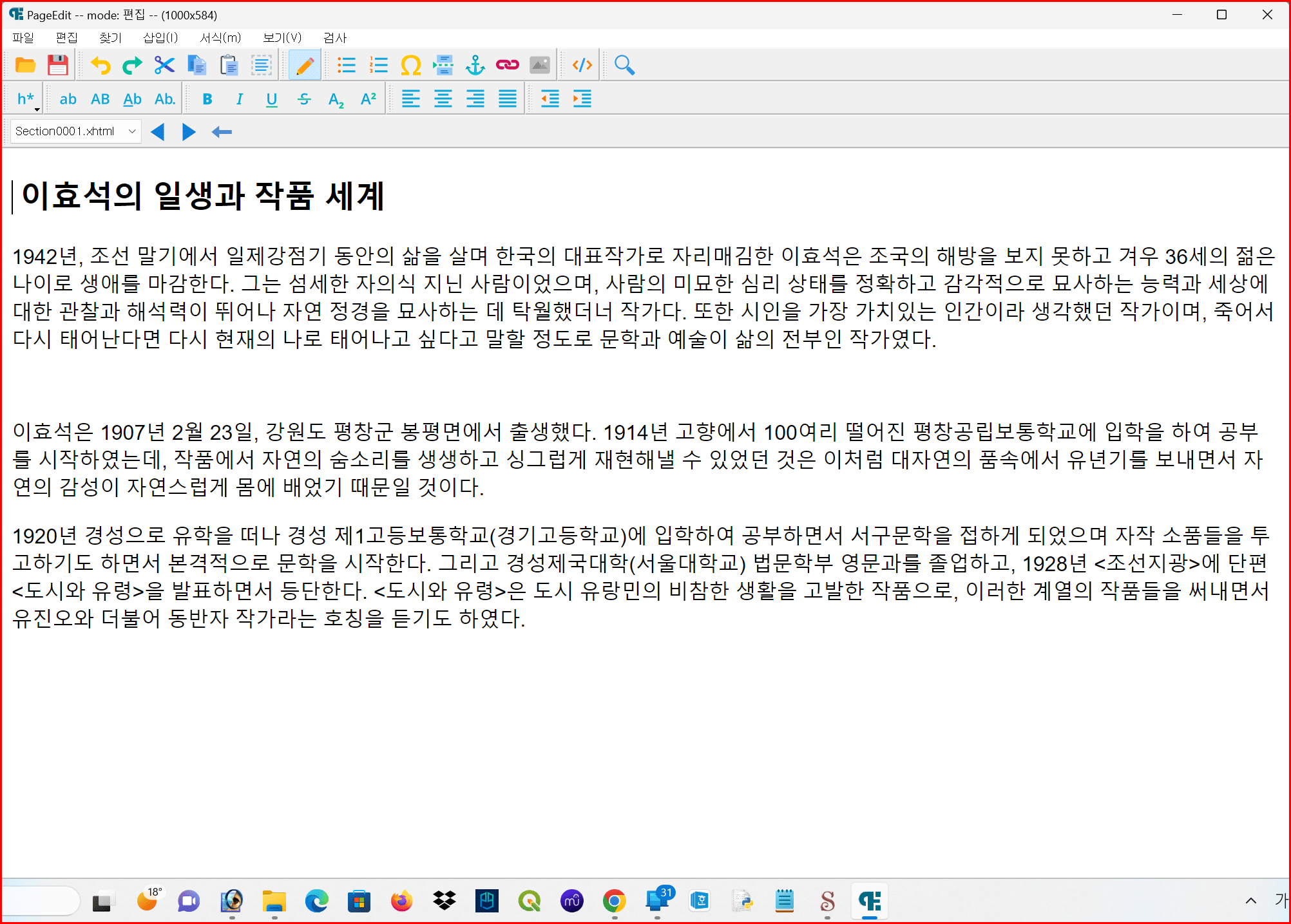Open the 서식(m) menu

pyautogui.click(x=220, y=38)
